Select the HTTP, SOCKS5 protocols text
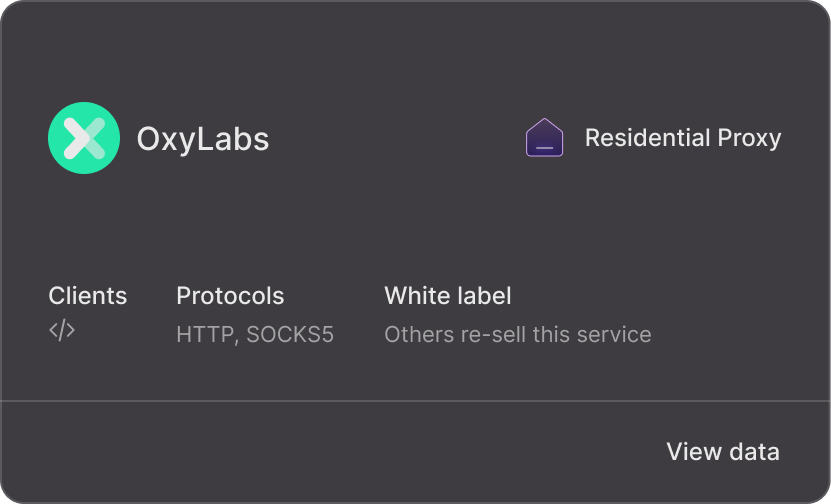Viewport: 831px width, 504px height. (x=255, y=334)
